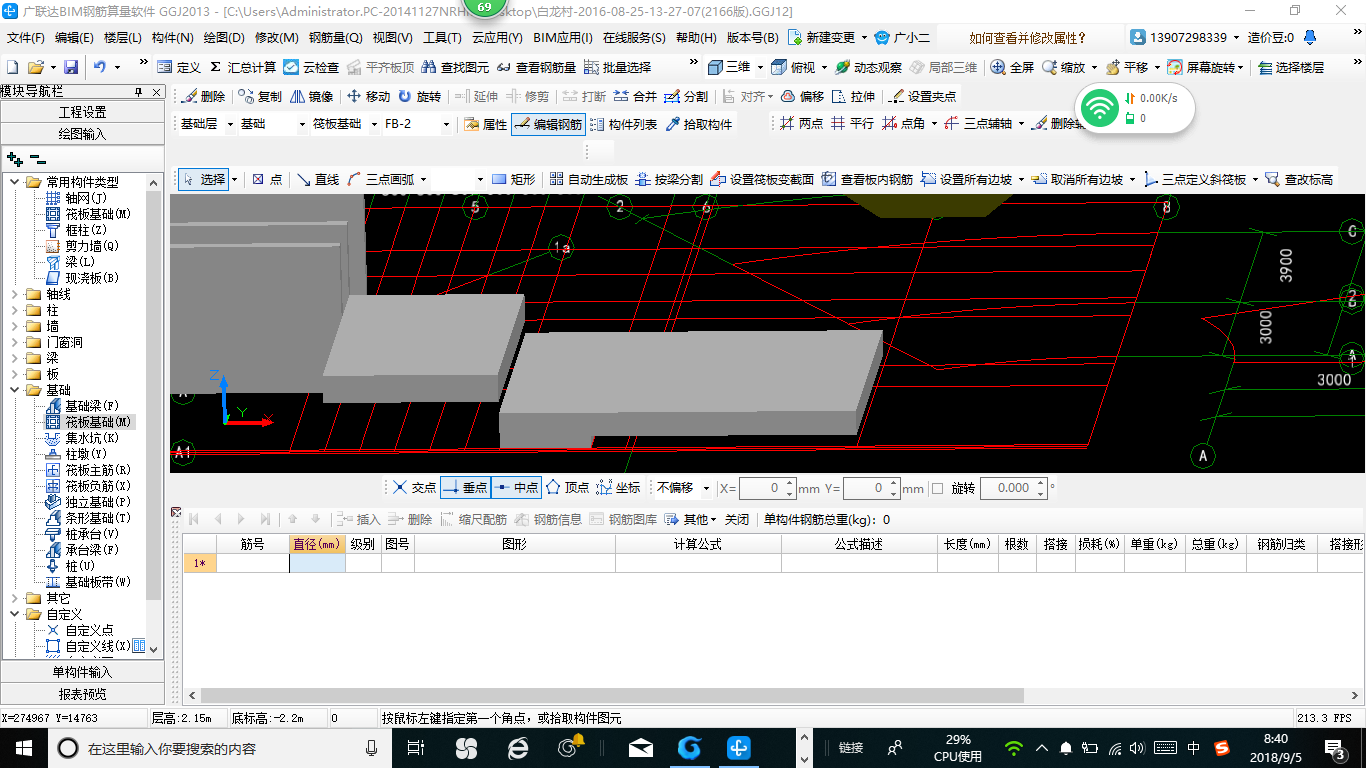Click 关闭 in rebar edit panel
The height and width of the screenshot is (768, 1366).
click(737, 519)
